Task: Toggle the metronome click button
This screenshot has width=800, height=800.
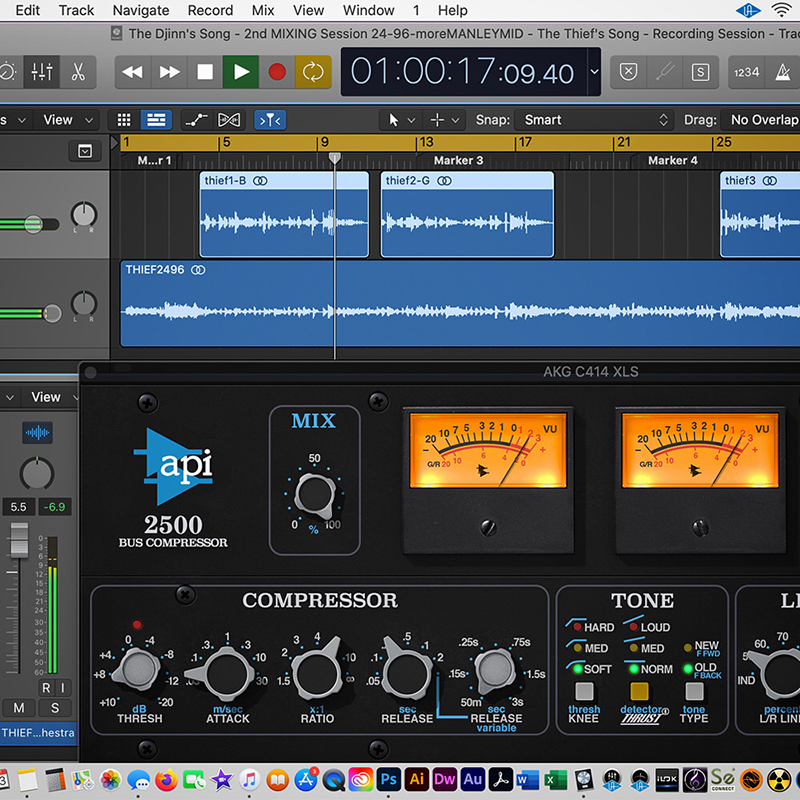Action: pos(783,72)
